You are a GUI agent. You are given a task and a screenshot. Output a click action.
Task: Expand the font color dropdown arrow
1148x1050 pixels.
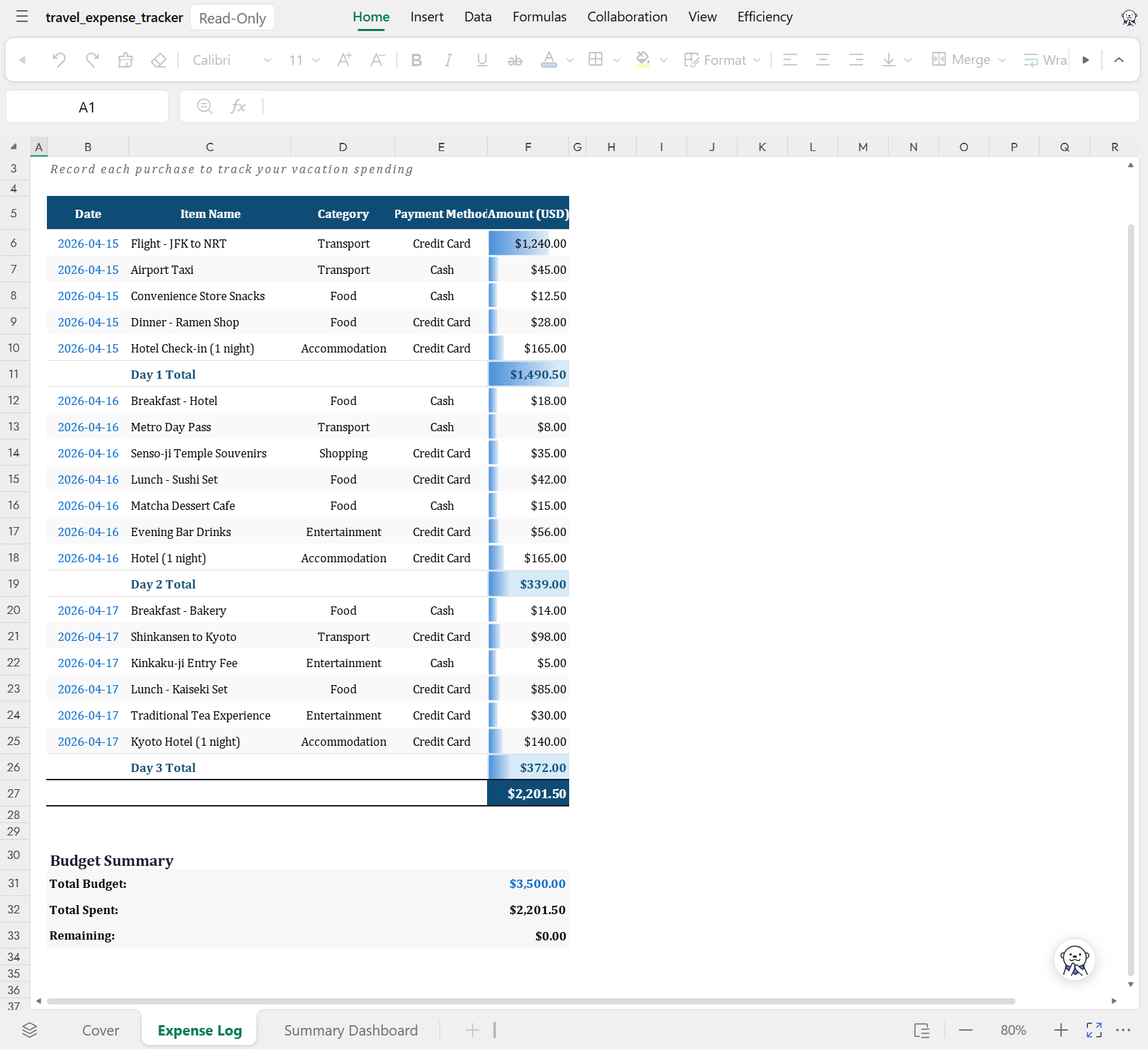pos(570,60)
